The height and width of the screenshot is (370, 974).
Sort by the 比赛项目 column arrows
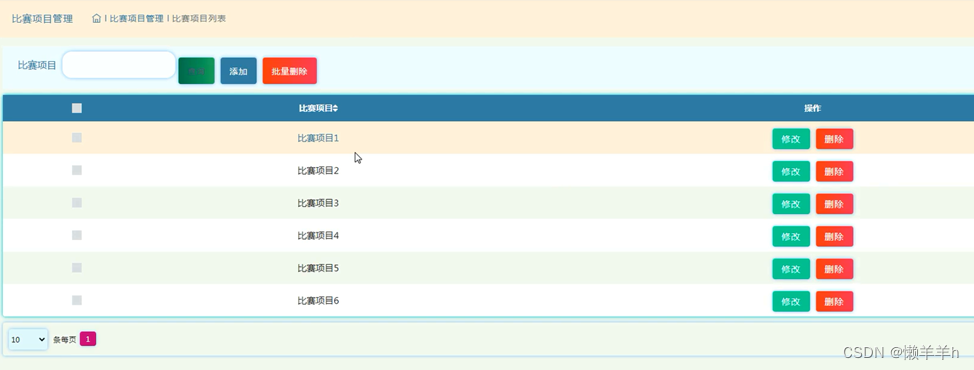pos(335,108)
